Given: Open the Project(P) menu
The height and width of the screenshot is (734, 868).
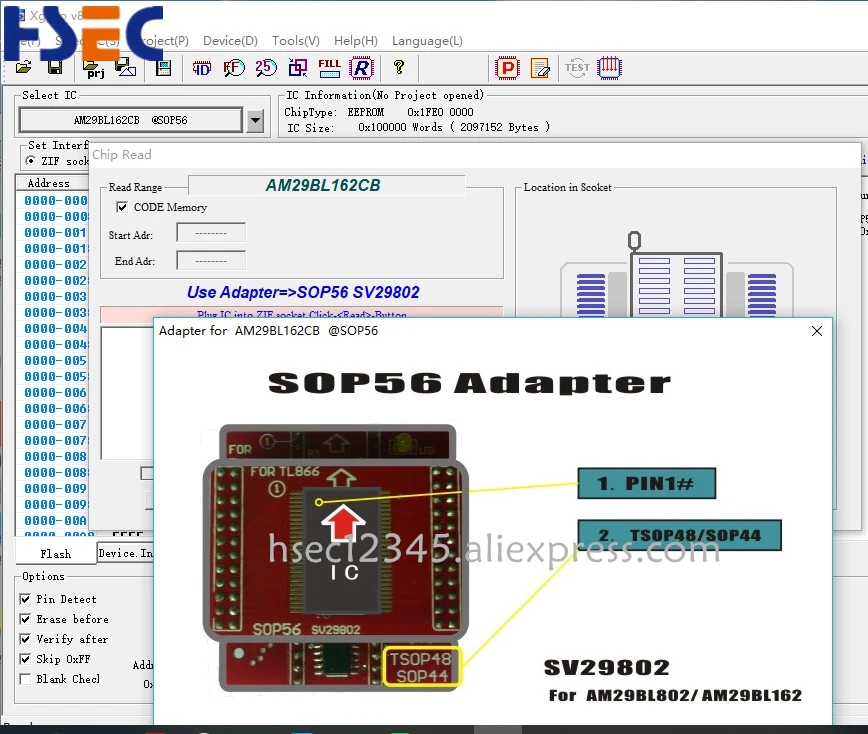Looking at the screenshot, I should [x=164, y=41].
